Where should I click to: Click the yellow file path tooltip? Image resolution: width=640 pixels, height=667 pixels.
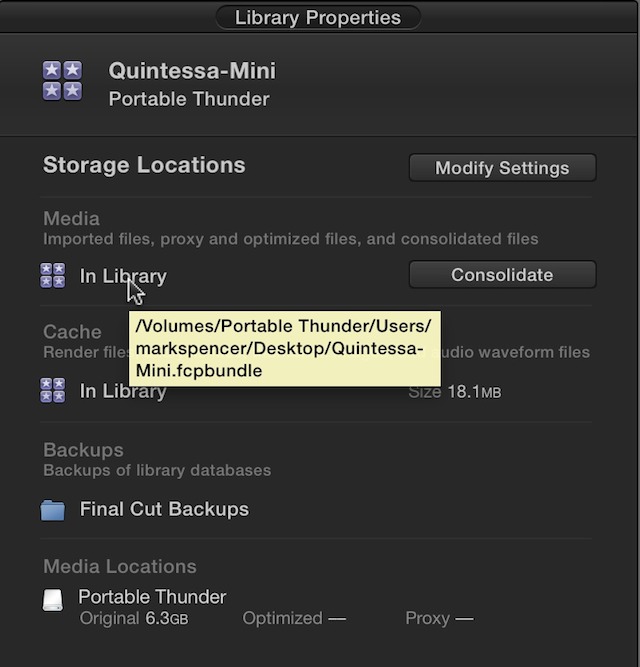pyautogui.click(x=285, y=348)
